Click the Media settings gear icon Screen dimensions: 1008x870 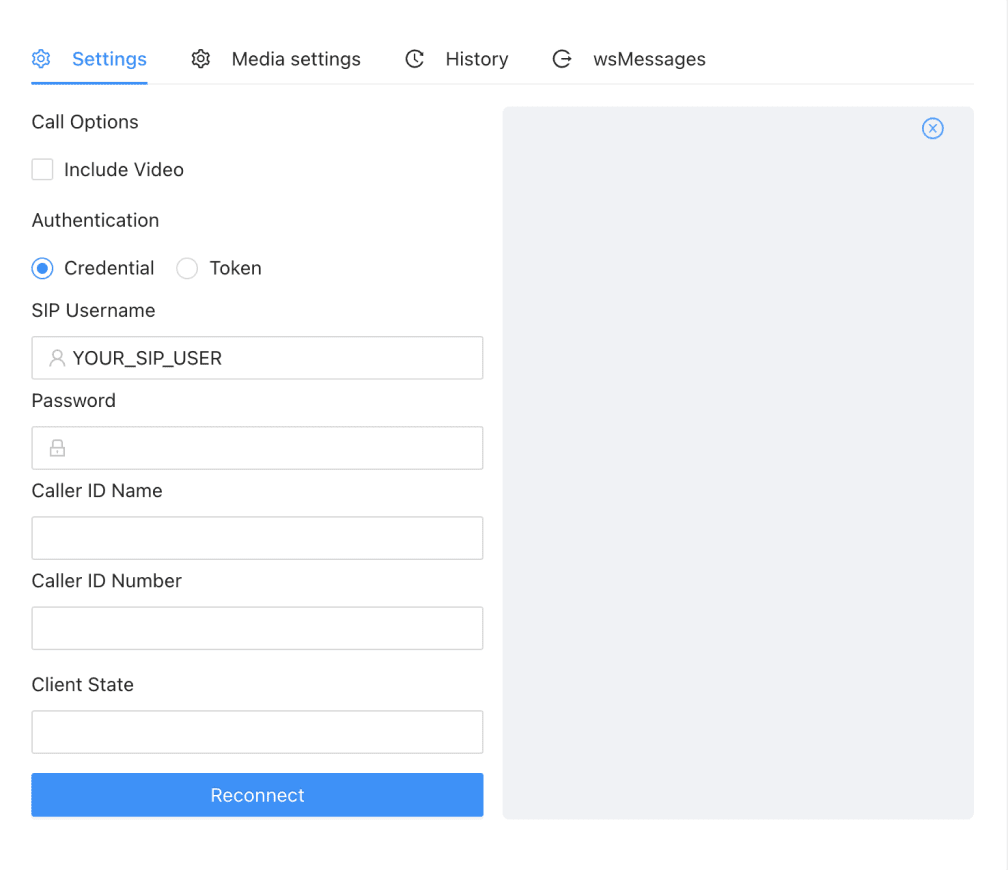[200, 59]
